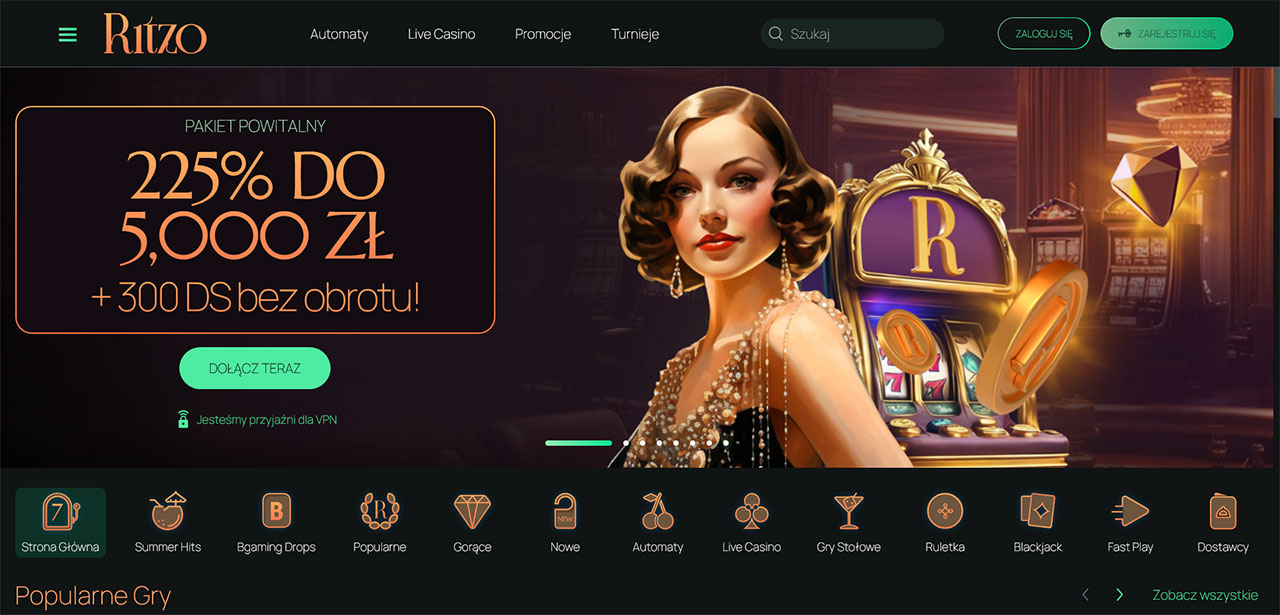1280x615 pixels.
Task: Click the Dołącz Teraz button
Action: pyautogui.click(x=255, y=368)
